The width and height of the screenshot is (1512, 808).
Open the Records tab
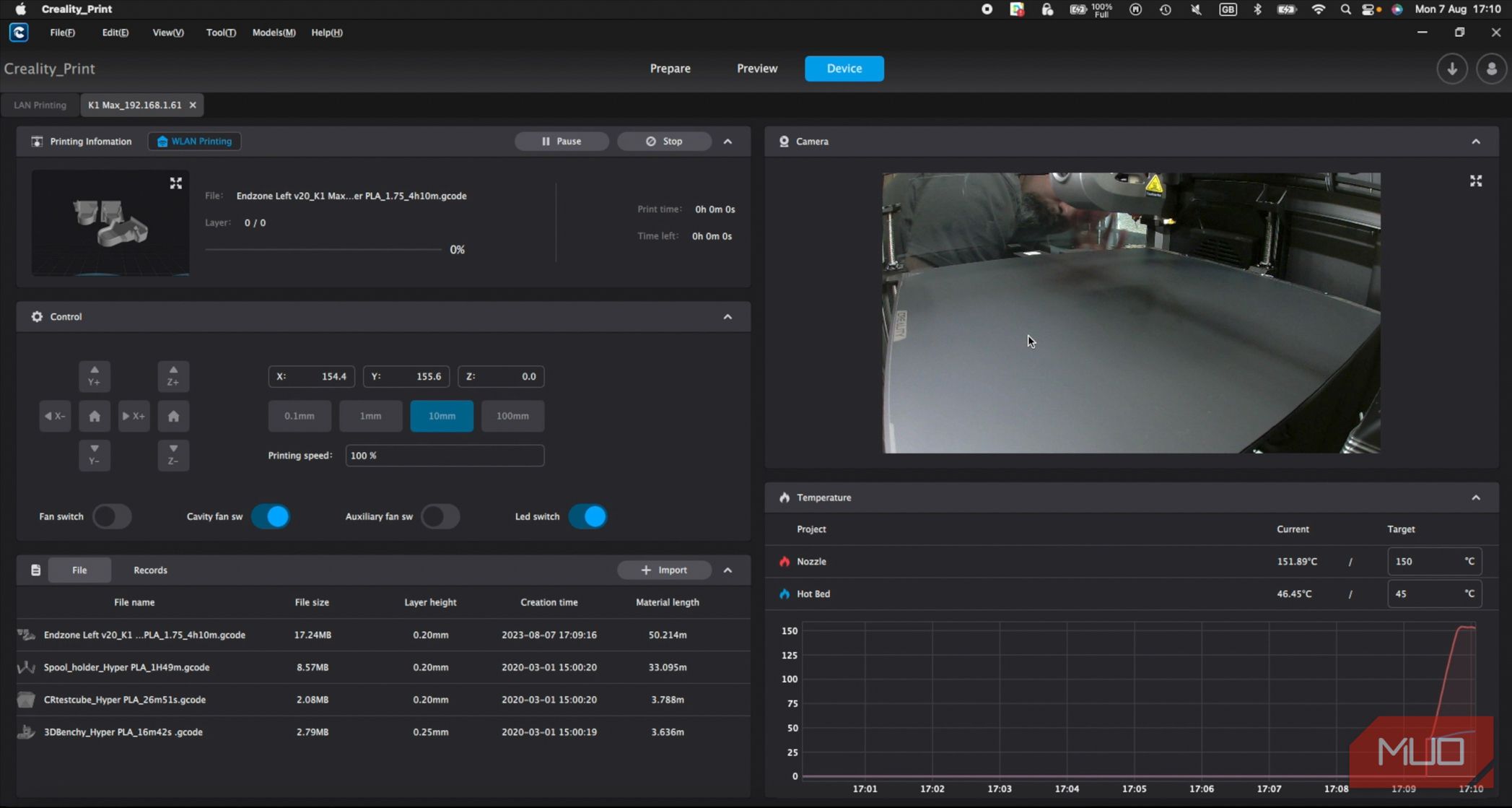click(150, 570)
